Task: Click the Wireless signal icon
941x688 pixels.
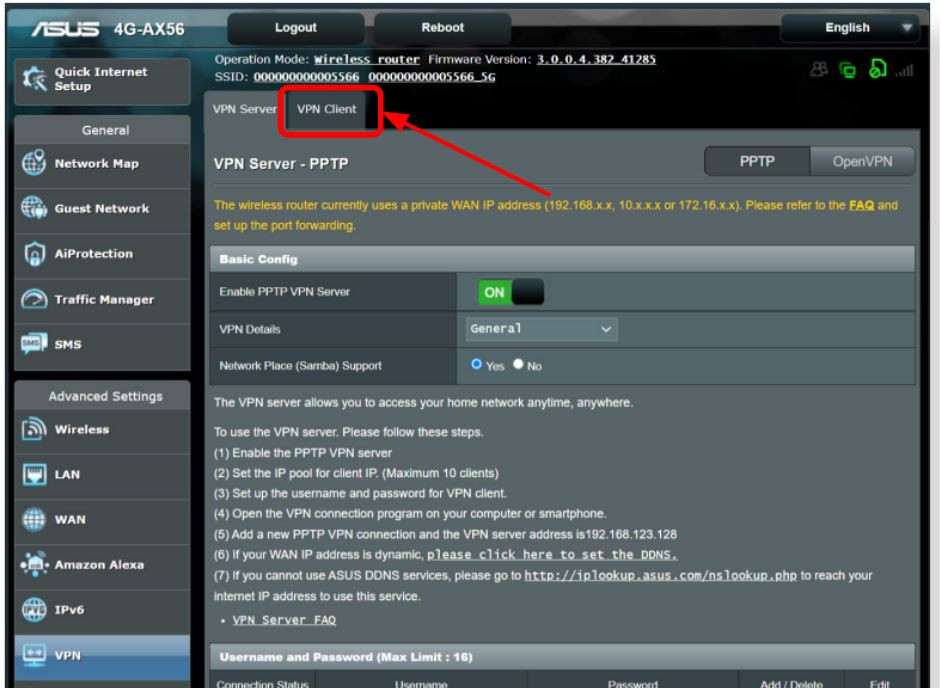Action: (34, 429)
